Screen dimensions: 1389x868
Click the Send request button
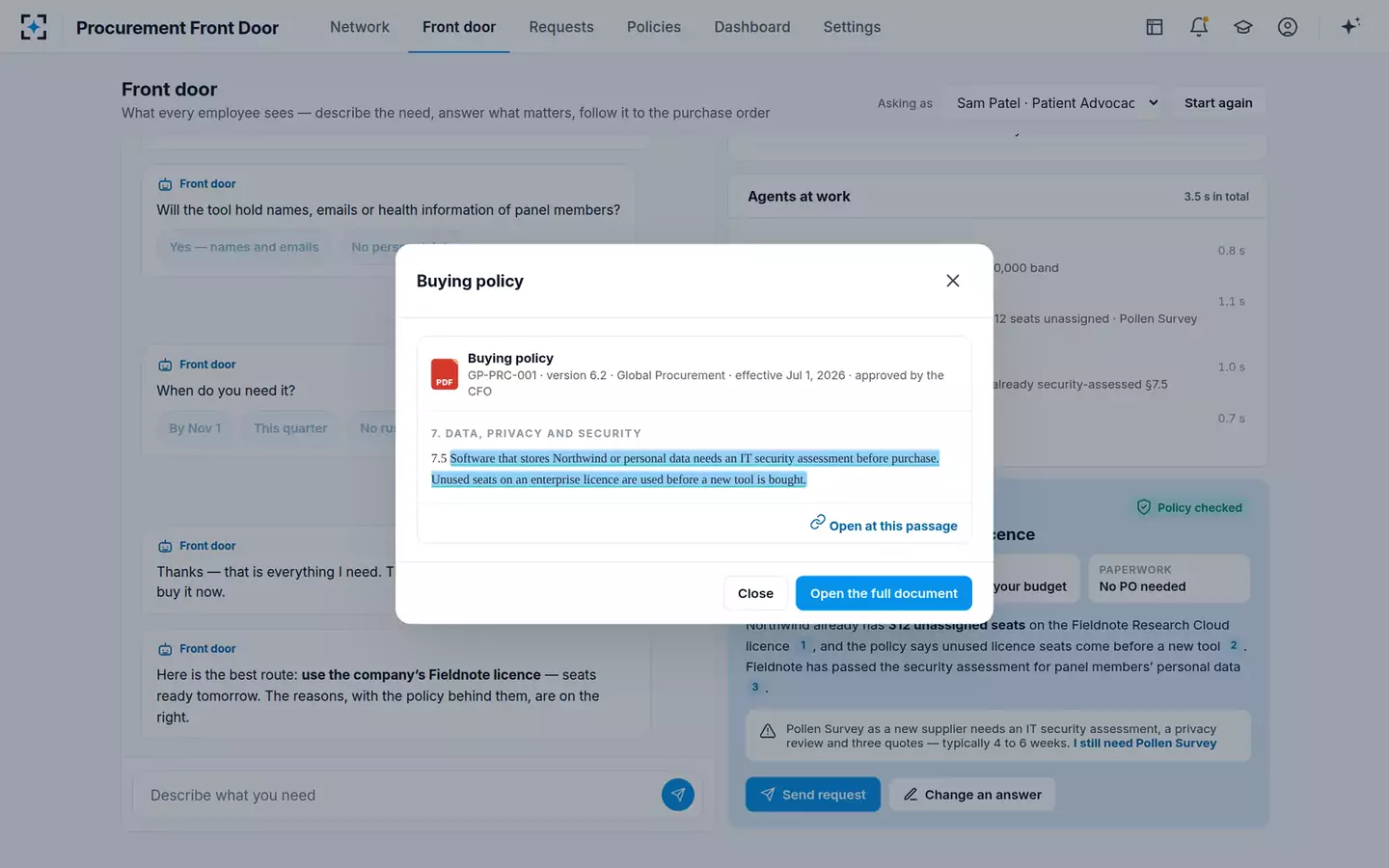813,795
